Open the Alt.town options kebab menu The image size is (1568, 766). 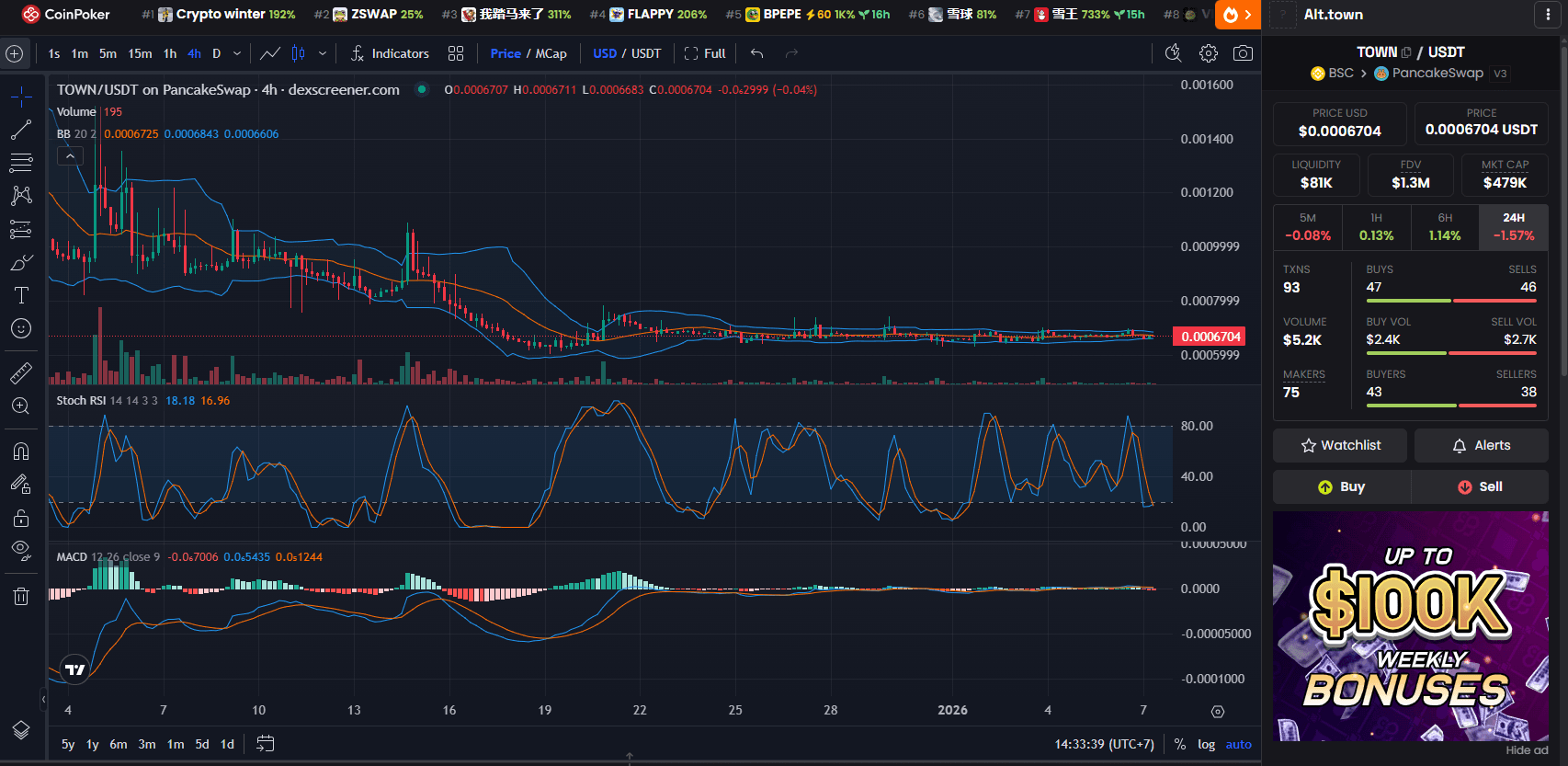[1548, 15]
